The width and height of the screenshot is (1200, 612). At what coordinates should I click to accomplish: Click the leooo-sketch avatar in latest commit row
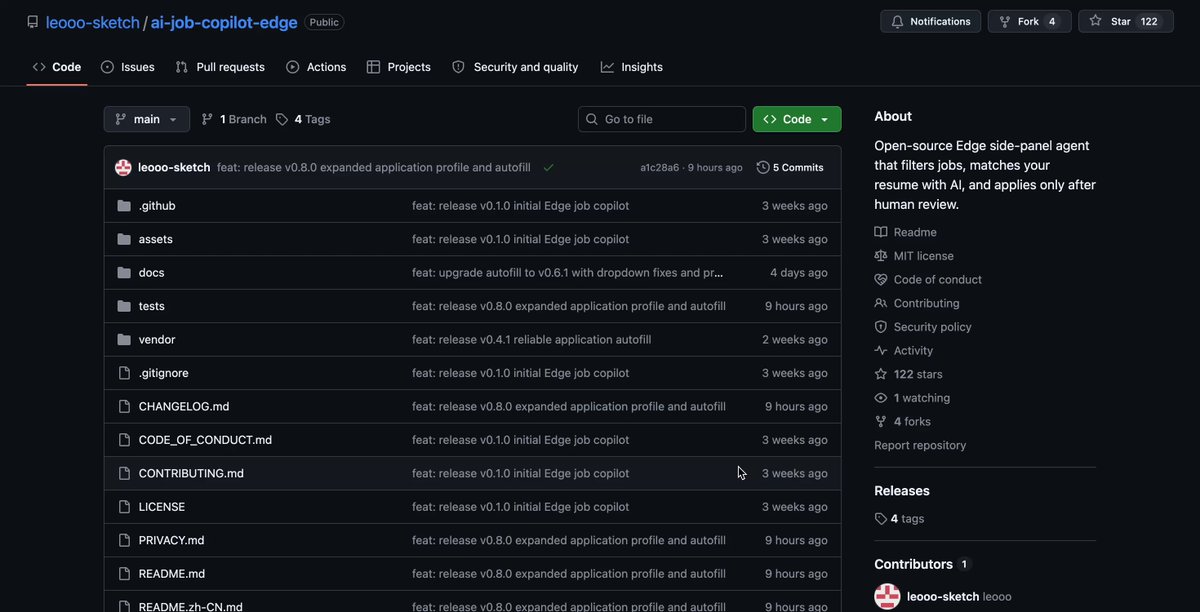click(x=123, y=167)
